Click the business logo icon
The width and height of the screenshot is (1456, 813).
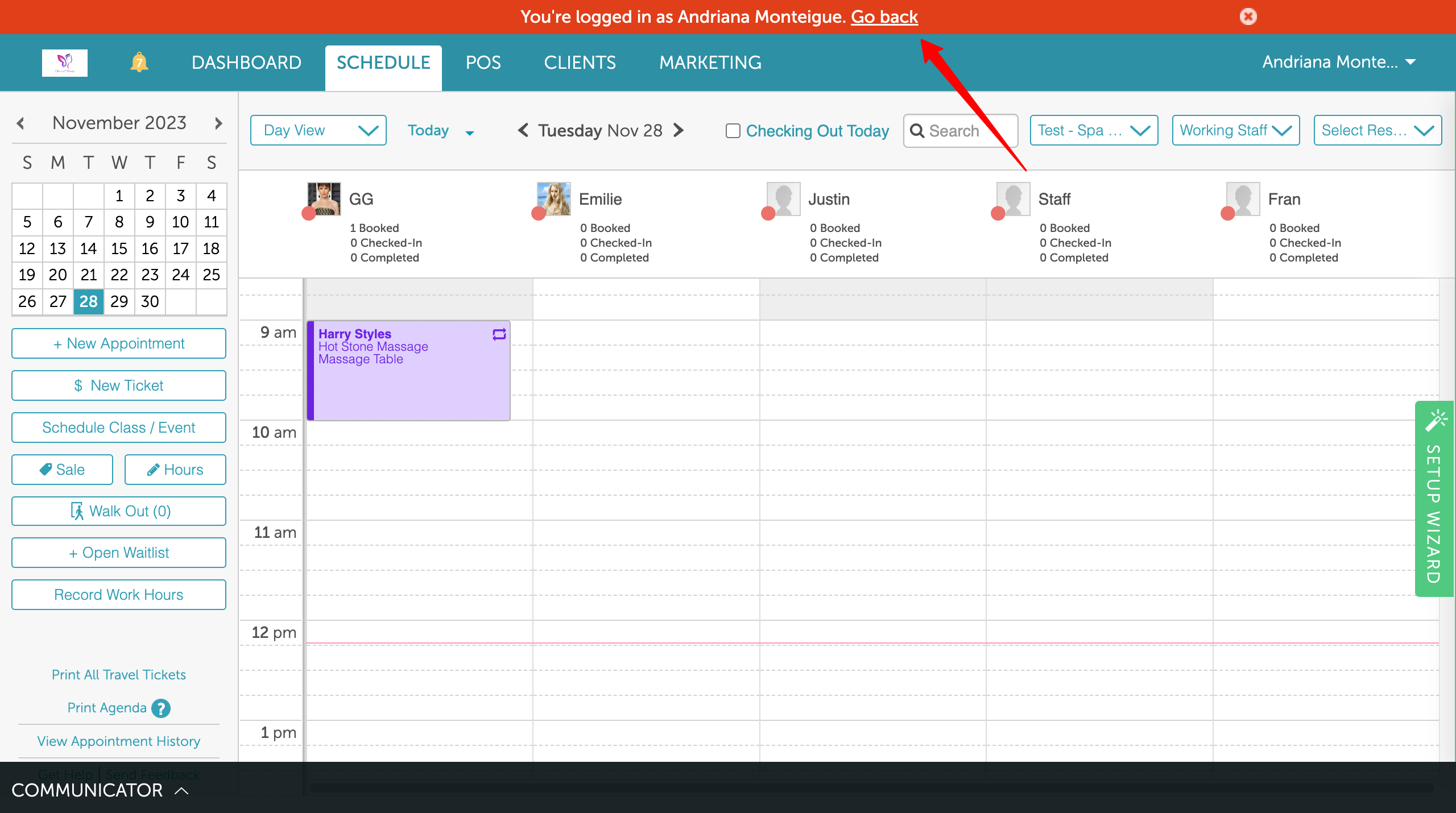click(x=65, y=63)
